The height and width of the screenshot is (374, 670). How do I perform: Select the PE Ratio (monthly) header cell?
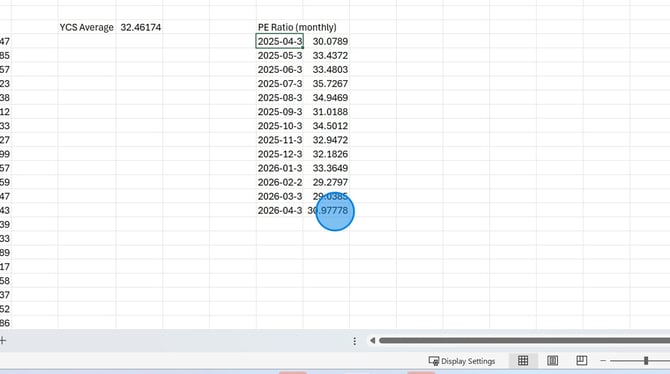(x=297, y=27)
